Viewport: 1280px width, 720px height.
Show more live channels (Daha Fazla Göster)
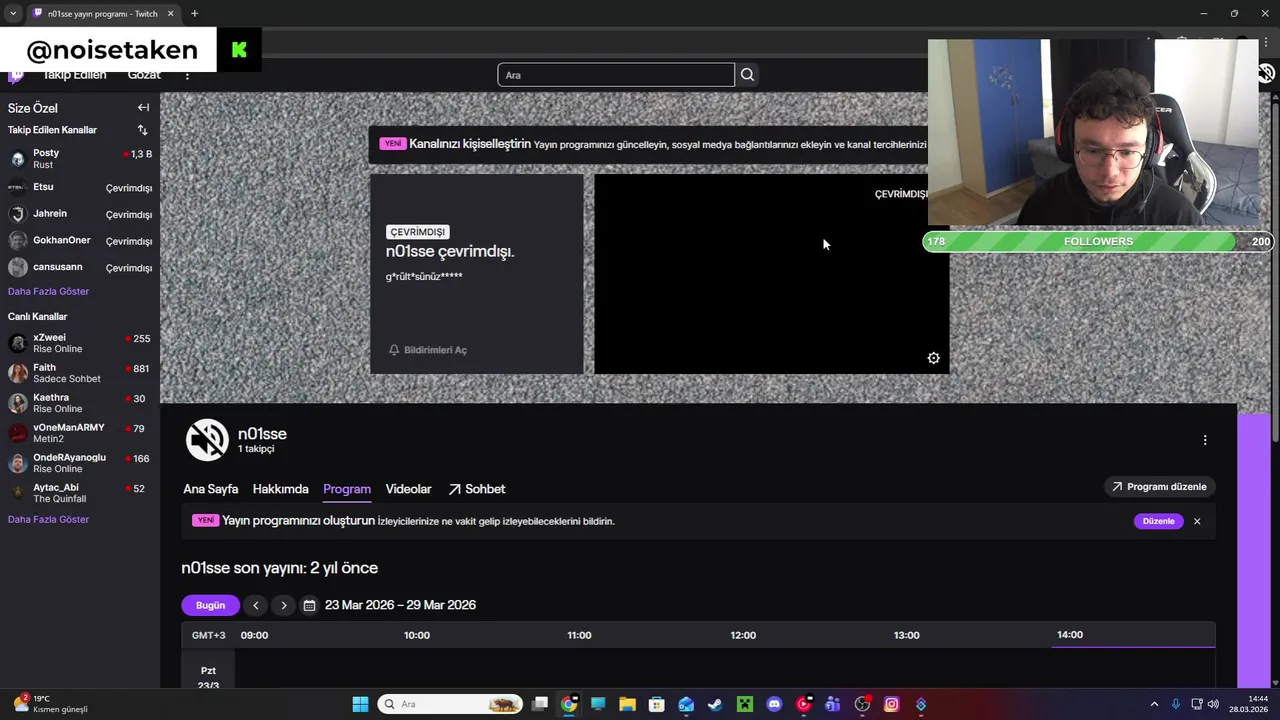pyautogui.click(x=48, y=519)
